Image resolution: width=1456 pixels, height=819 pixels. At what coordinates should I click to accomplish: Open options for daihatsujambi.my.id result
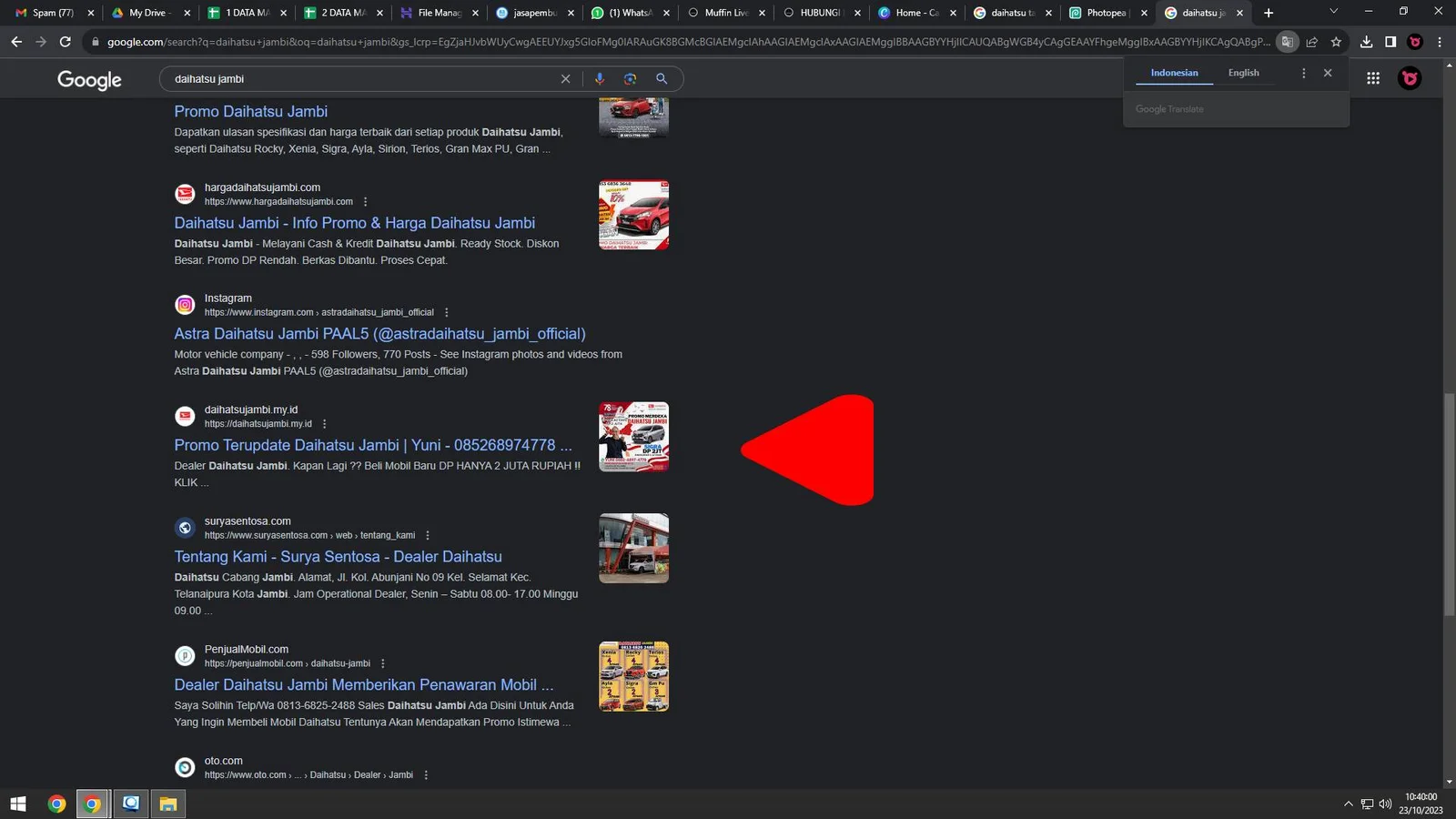tap(325, 424)
